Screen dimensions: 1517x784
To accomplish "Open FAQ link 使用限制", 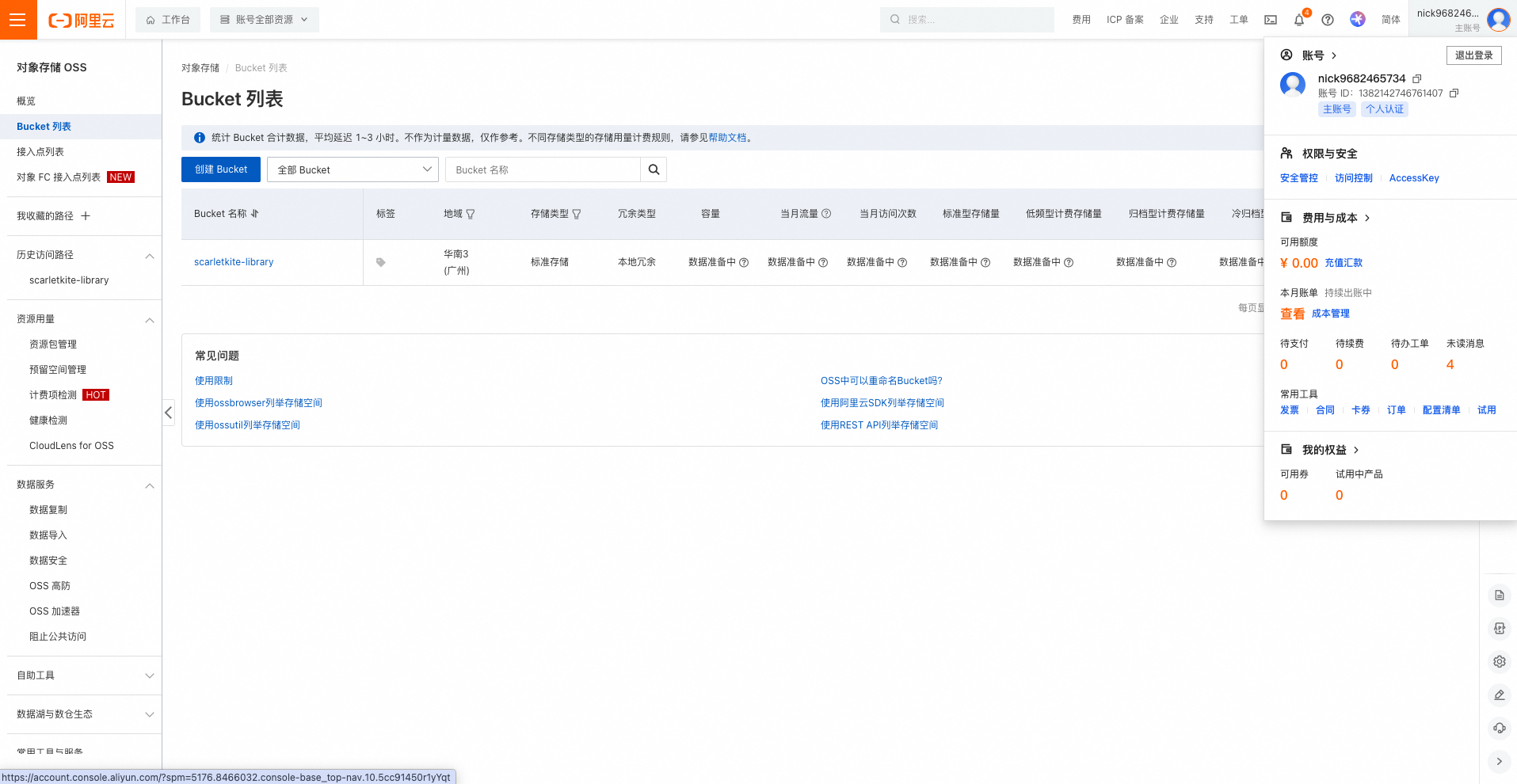I will coord(214,381).
